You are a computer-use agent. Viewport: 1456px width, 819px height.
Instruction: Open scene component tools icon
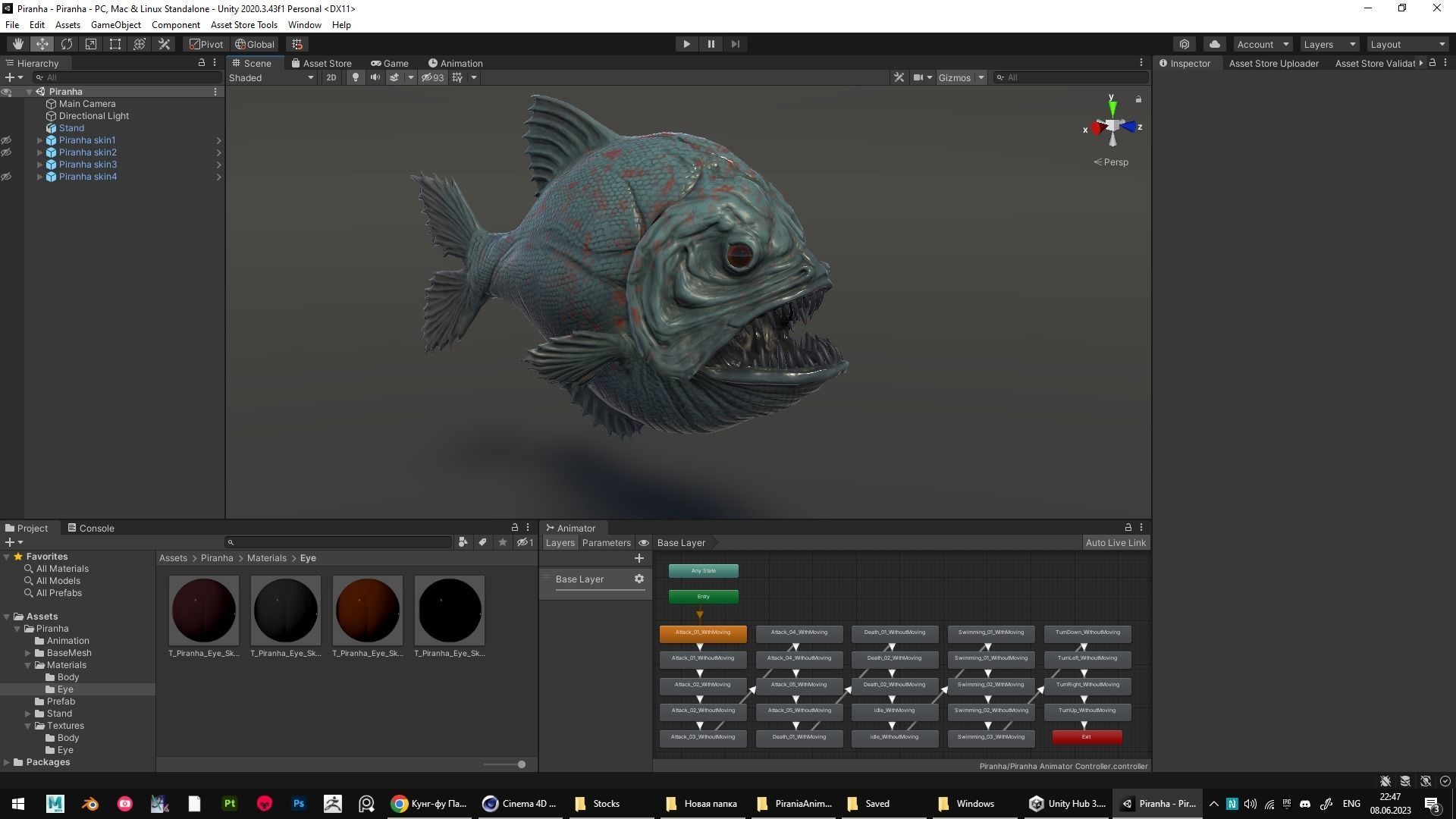[899, 77]
